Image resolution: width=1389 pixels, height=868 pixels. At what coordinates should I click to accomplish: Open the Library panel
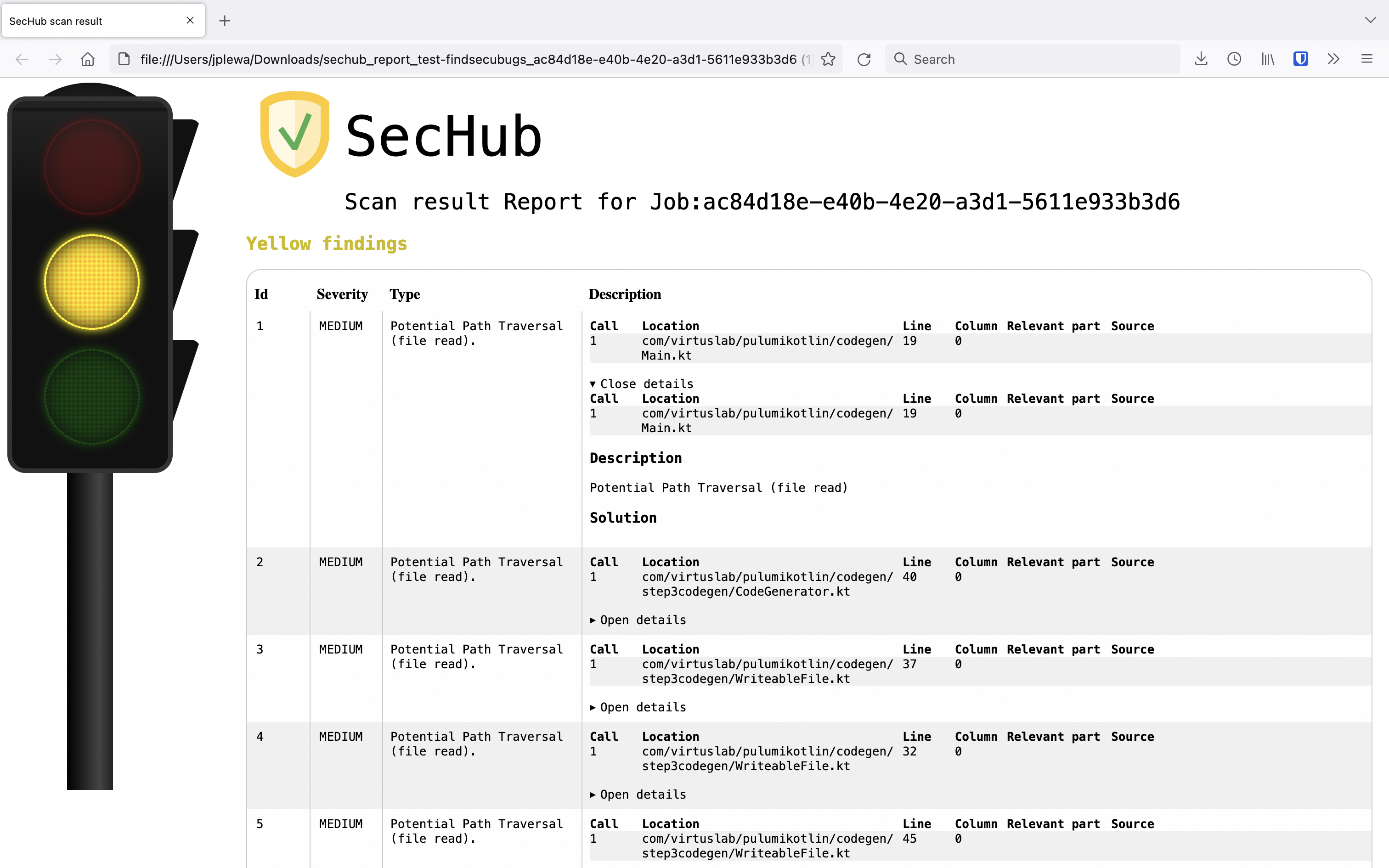(x=1267, y=59)
